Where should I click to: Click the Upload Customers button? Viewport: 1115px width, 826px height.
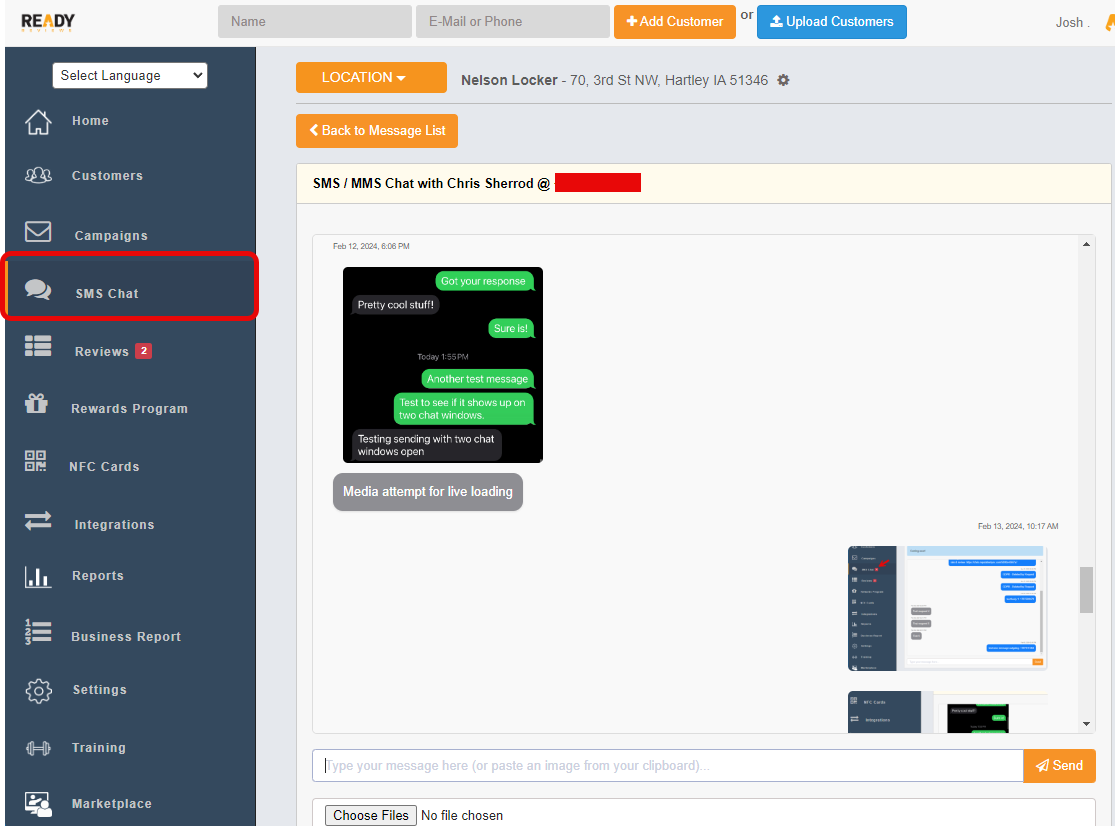point(831,22)
